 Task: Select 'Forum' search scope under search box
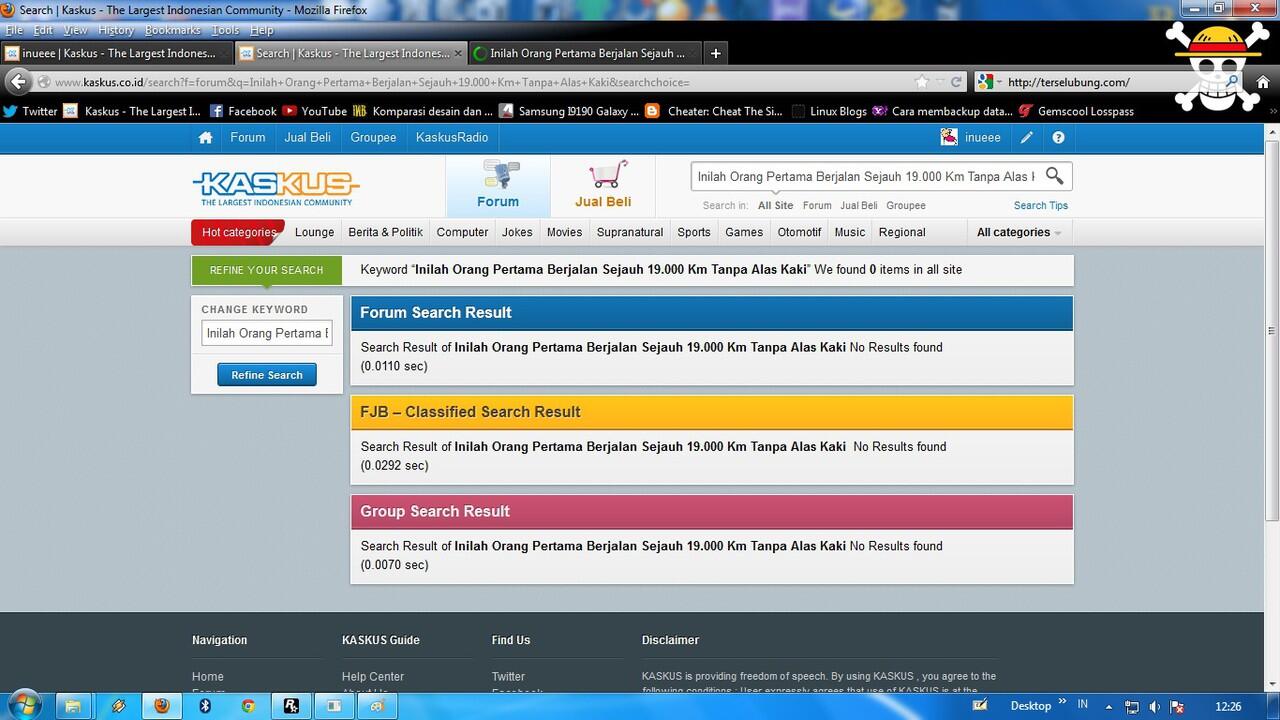tap(817, 206)
